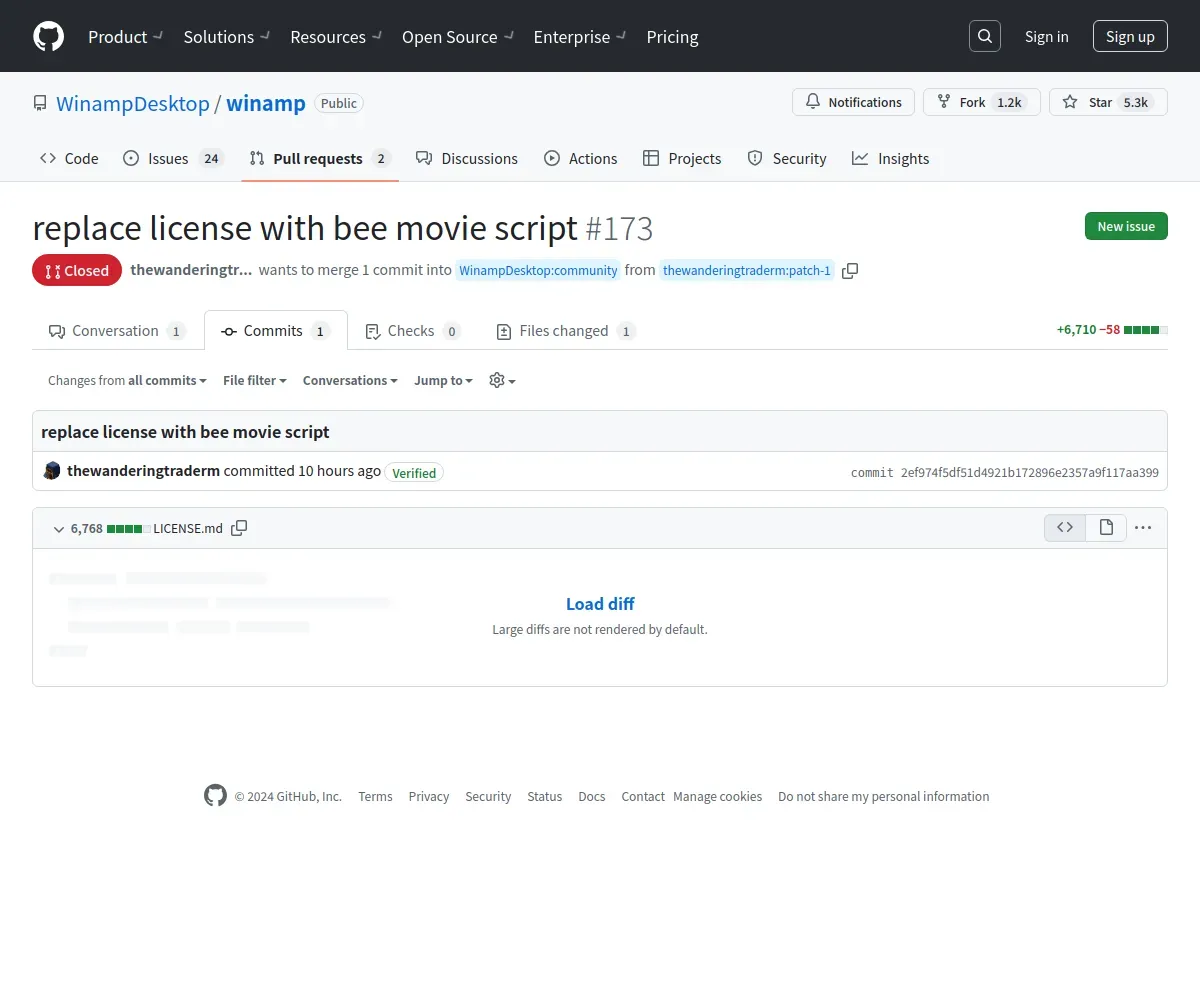Open the diff settings gear dropdown
The image size is (1200, 1000).
pyautogui.click(x=502, y=380)
